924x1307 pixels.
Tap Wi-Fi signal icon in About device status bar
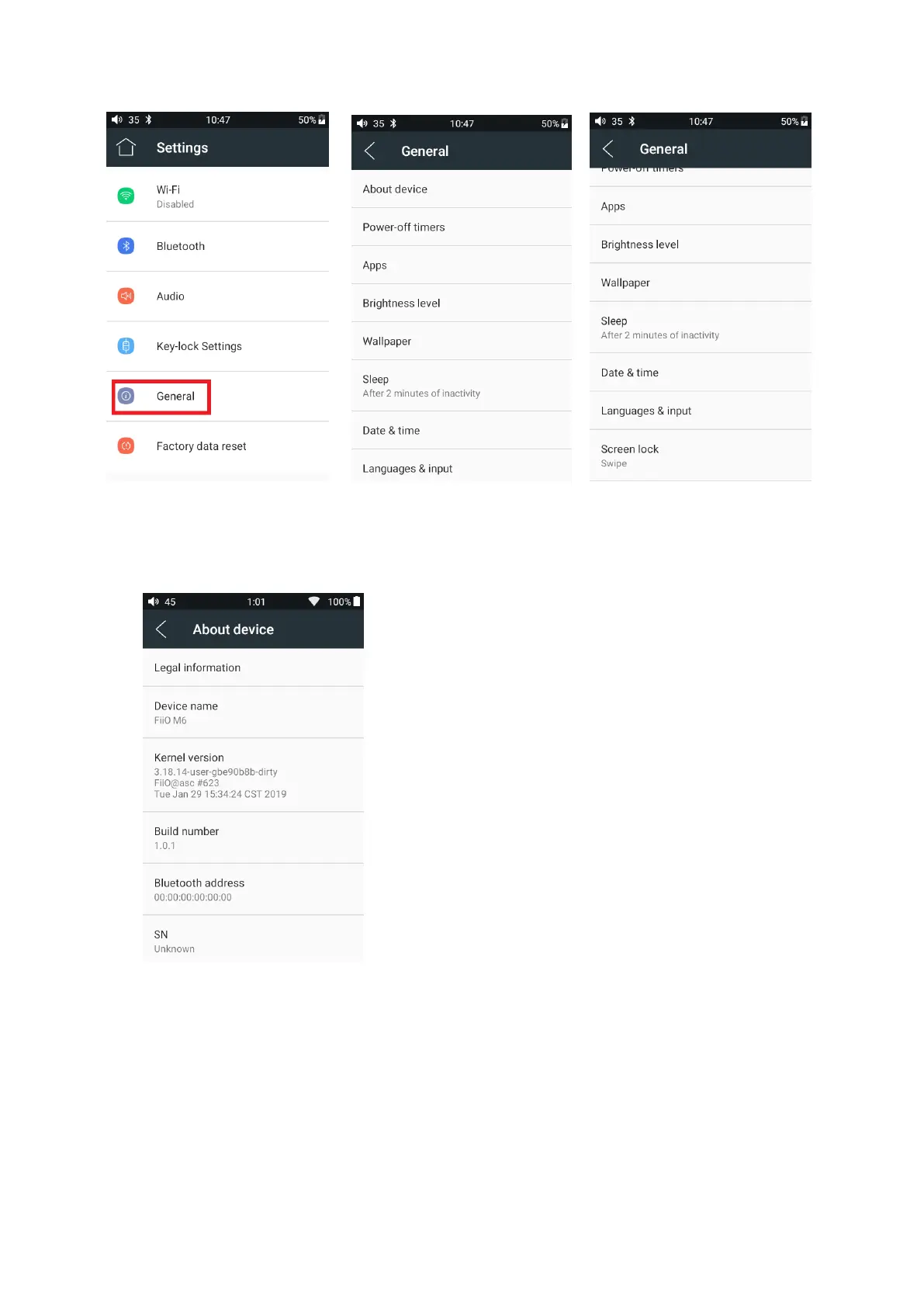(314, 601)
